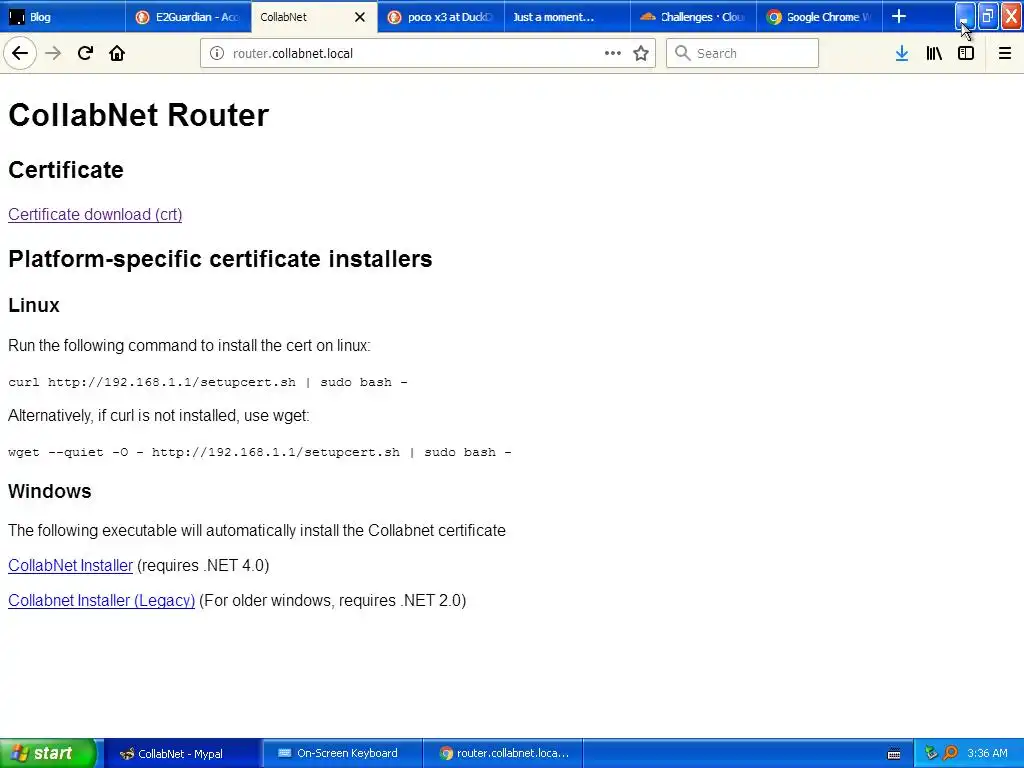Switch to the Google Chrome tab
The width and height of the screenshot is (1024, 768).
(x=819, y=17)
